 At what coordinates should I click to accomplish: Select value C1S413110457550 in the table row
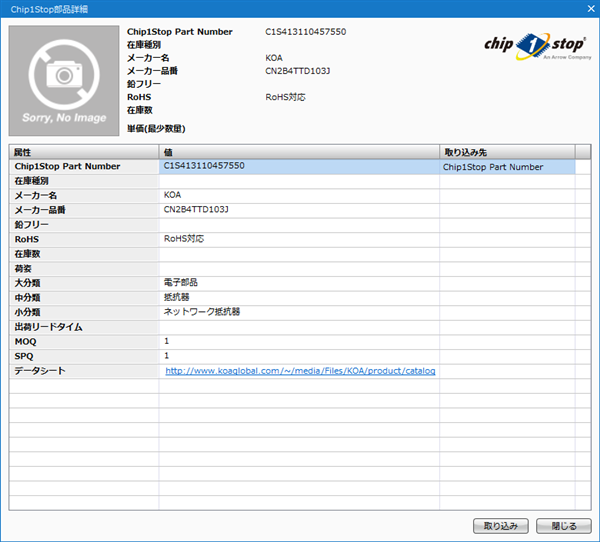point(204,166)
